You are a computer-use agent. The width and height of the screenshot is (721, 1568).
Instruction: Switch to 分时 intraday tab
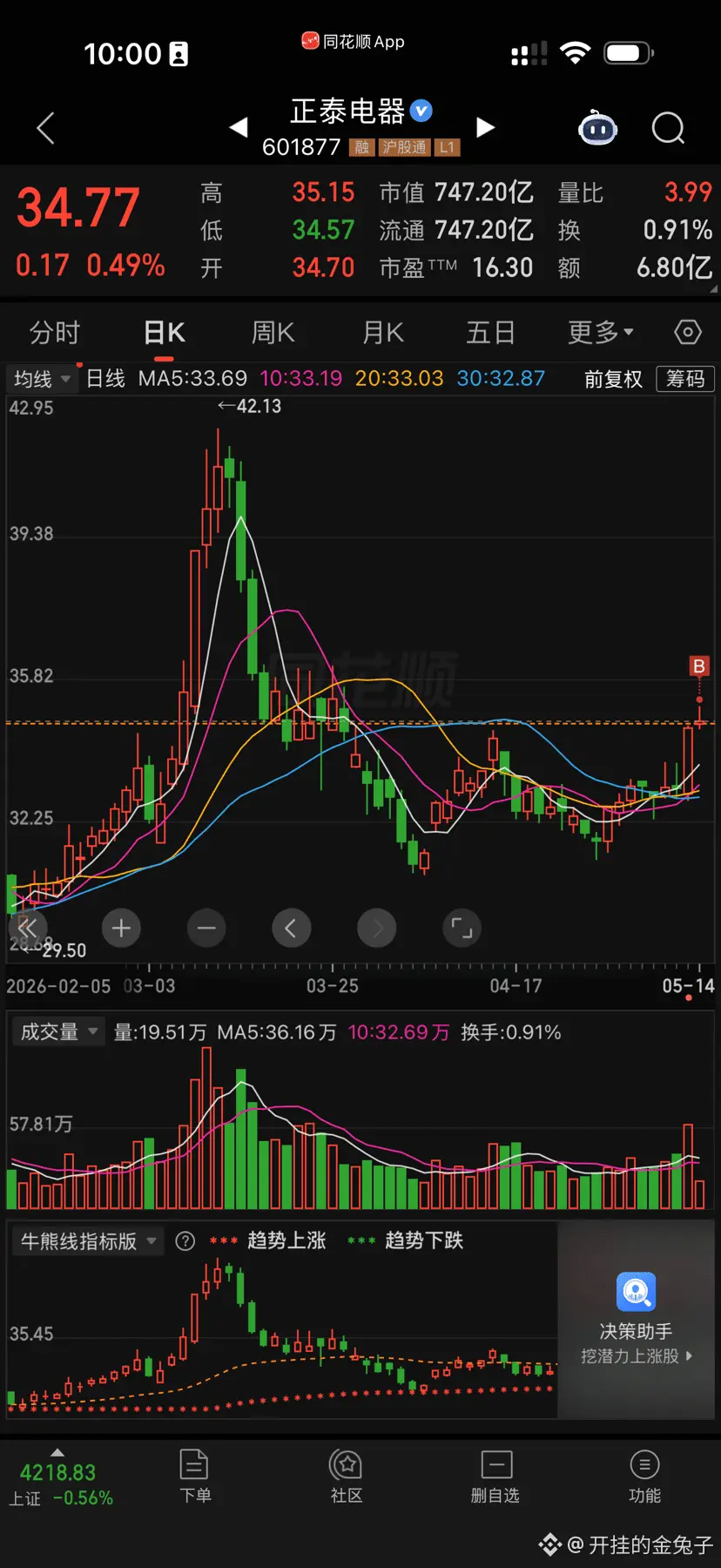pyautogui.click(x=55, y=333)
